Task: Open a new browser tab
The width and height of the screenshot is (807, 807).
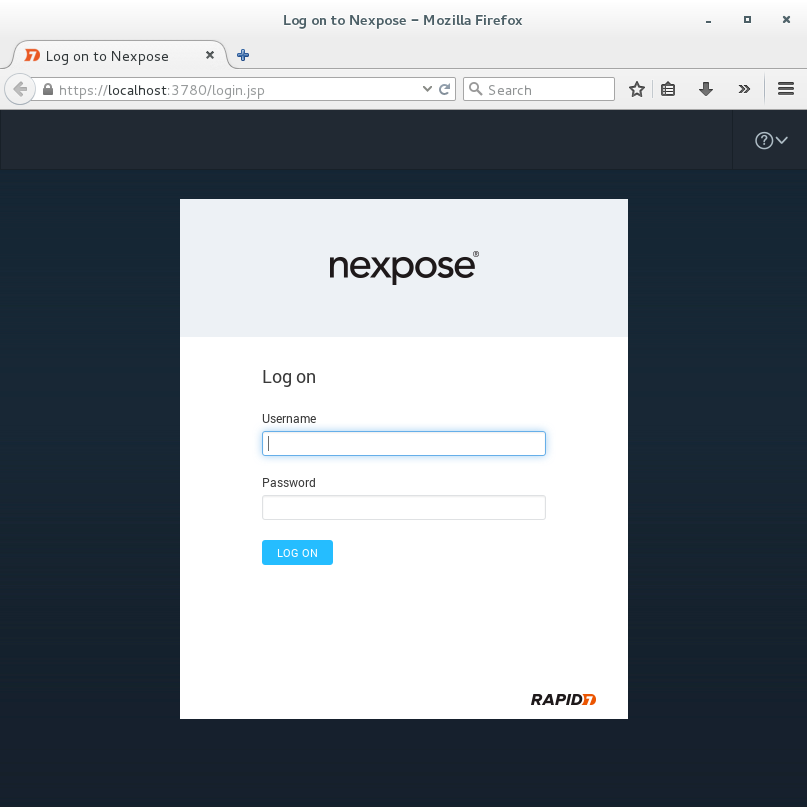Action: (x=243, y=55)
